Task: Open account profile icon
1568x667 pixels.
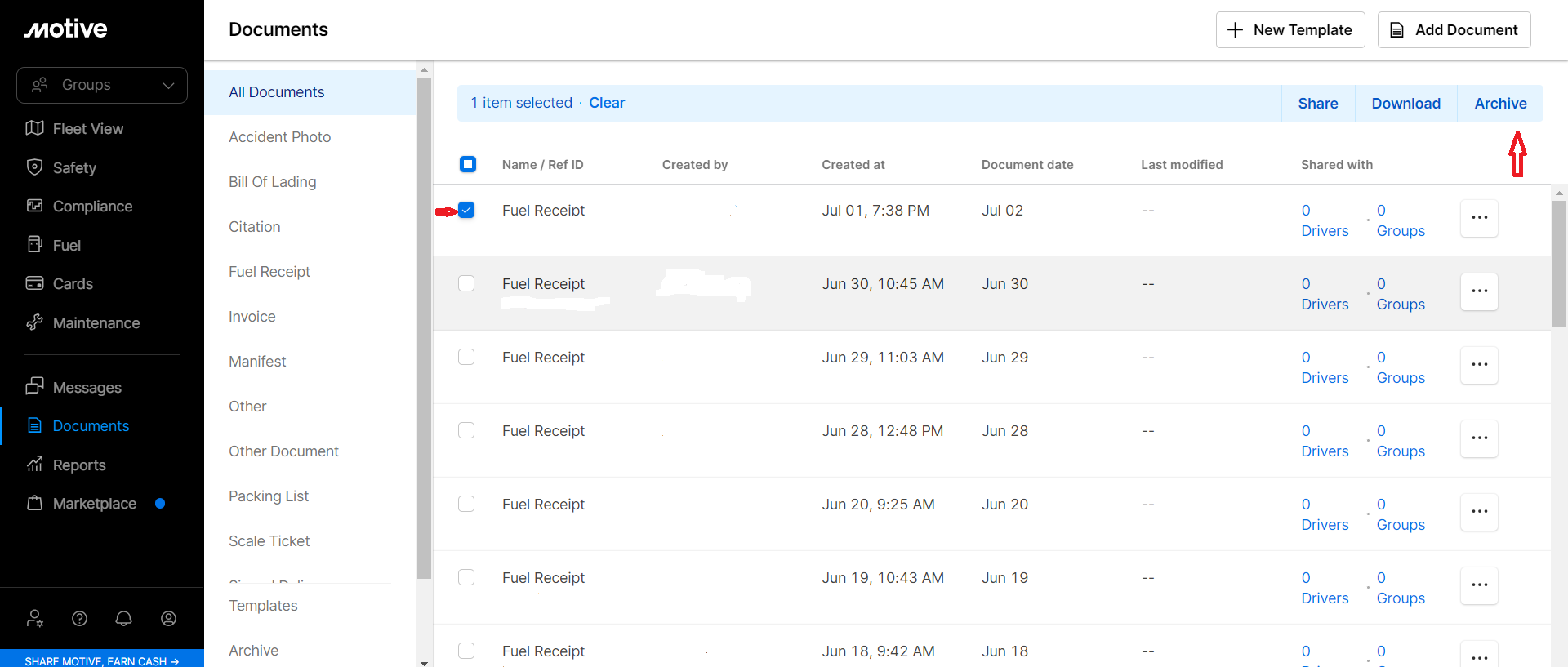Action: pyautogui.click(x=168, y=619)
